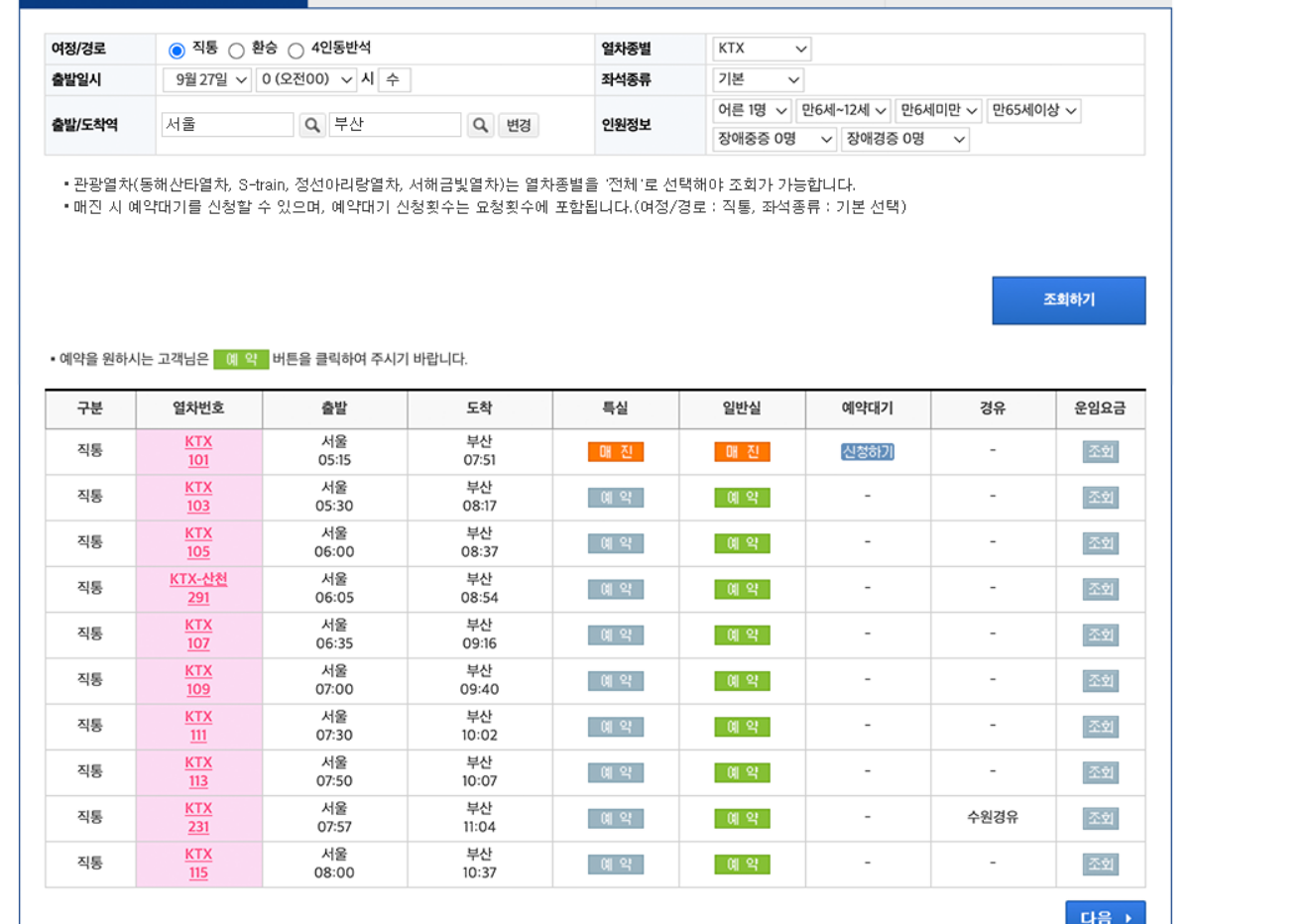Click the 변경 swap stations button
The width and height of the screenshot is (1312, 924).
519,125
